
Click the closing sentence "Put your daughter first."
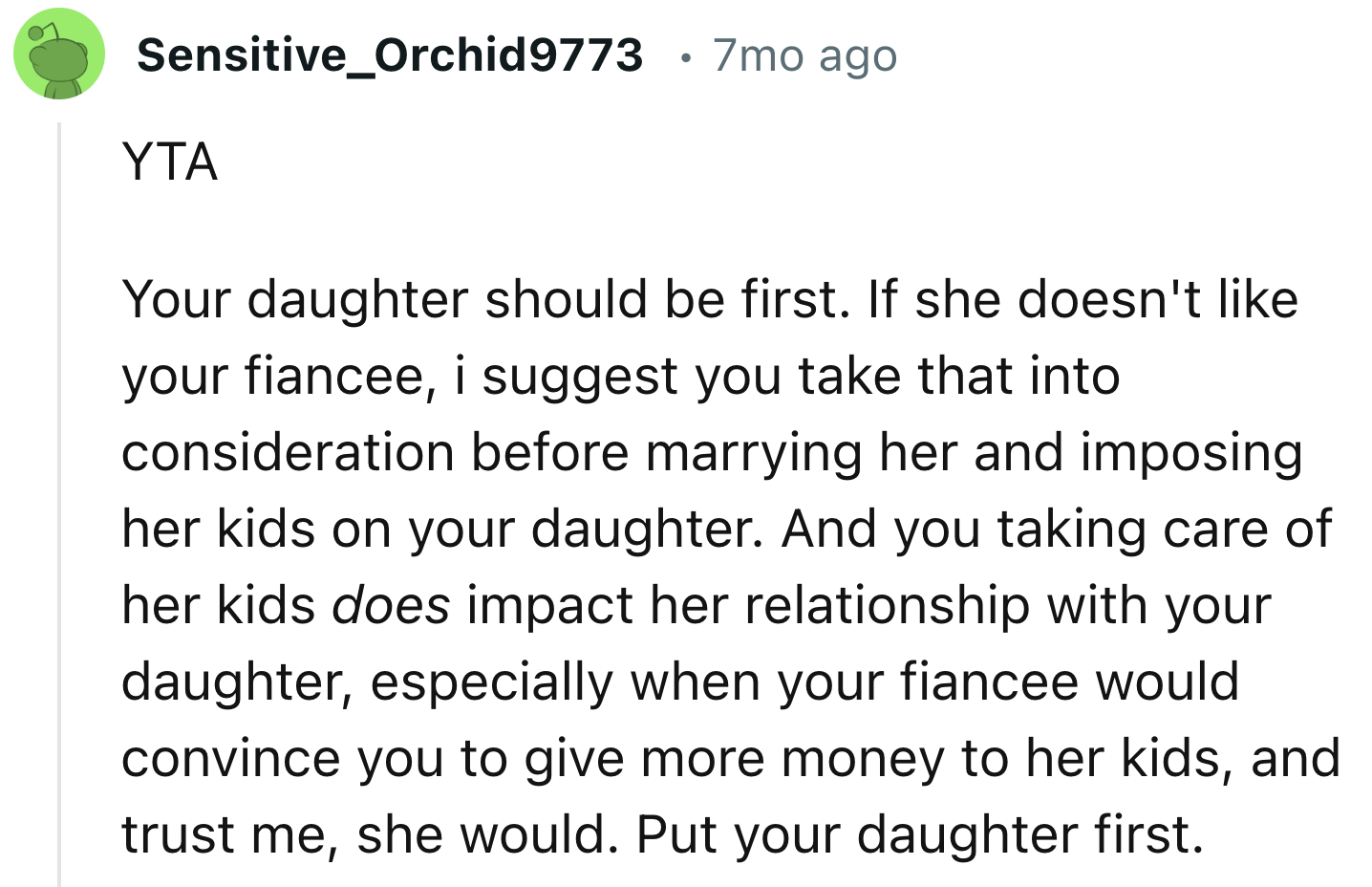click(919, 834)
